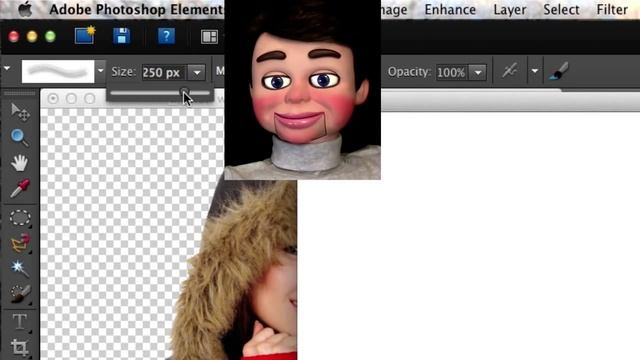Image resolution: width=640 pixels, height=360 pixels.
Task: Click the puppet face picture overlay
Action: pyautogui.click(x=302, y=90)
